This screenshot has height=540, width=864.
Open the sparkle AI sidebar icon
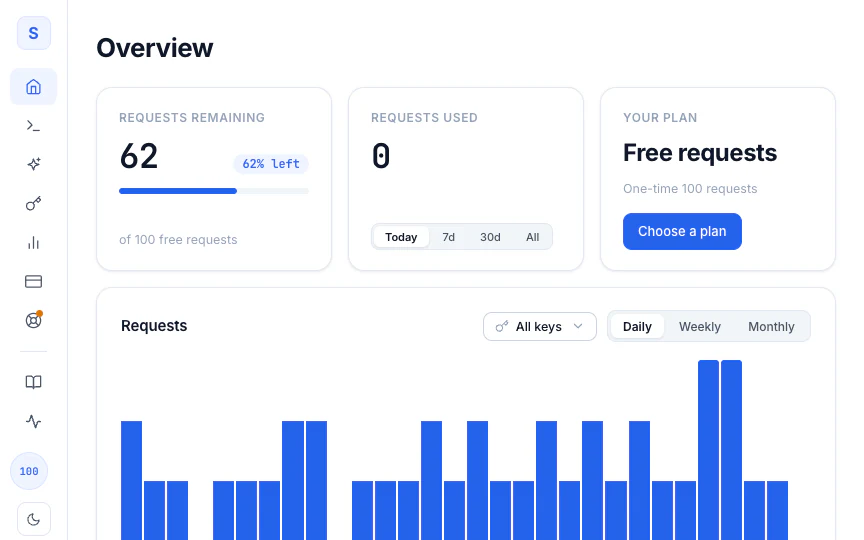pos(34,164)
